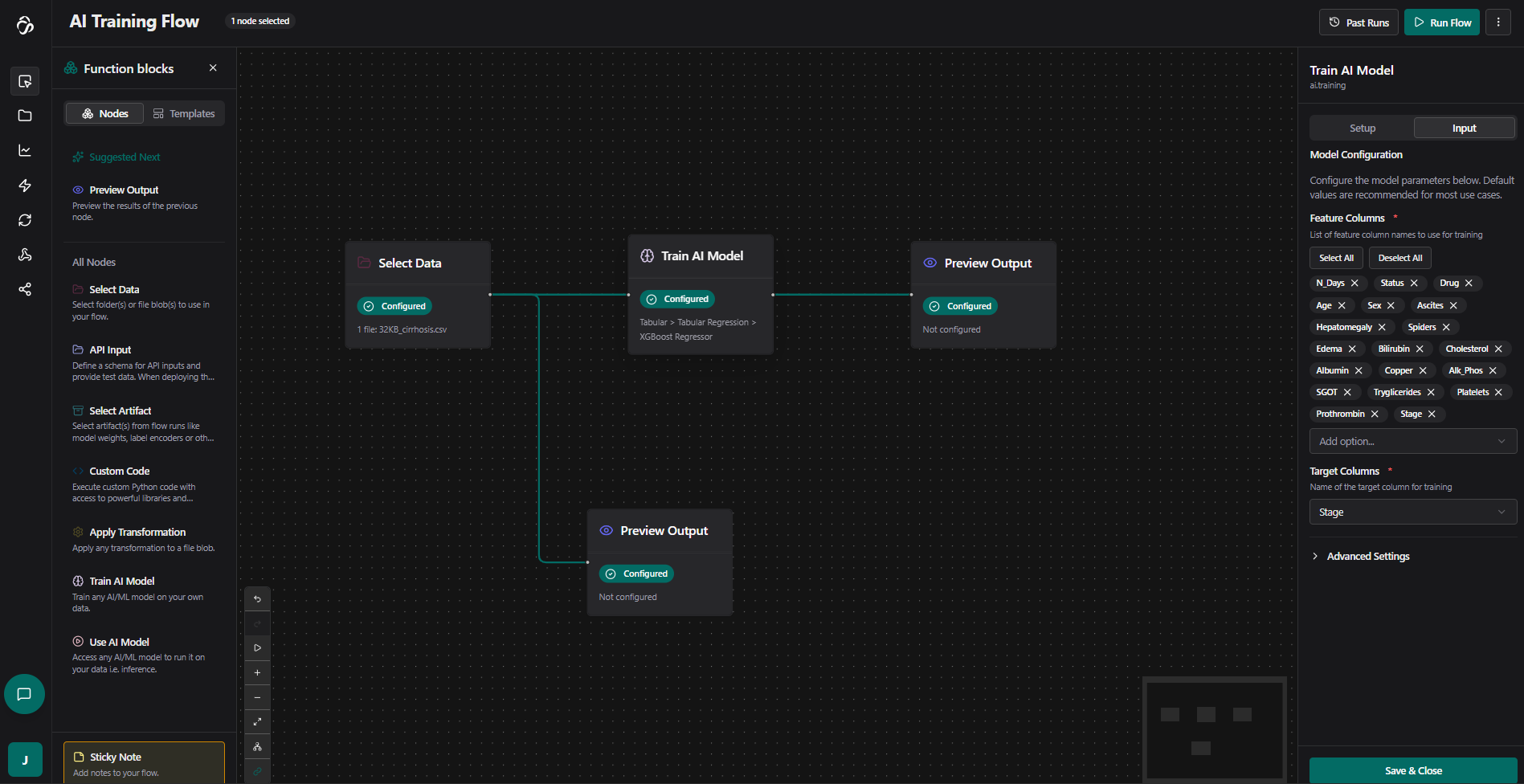Click the Save & Close button
The image size is (1524, 784).
[x=1413, y=770]
